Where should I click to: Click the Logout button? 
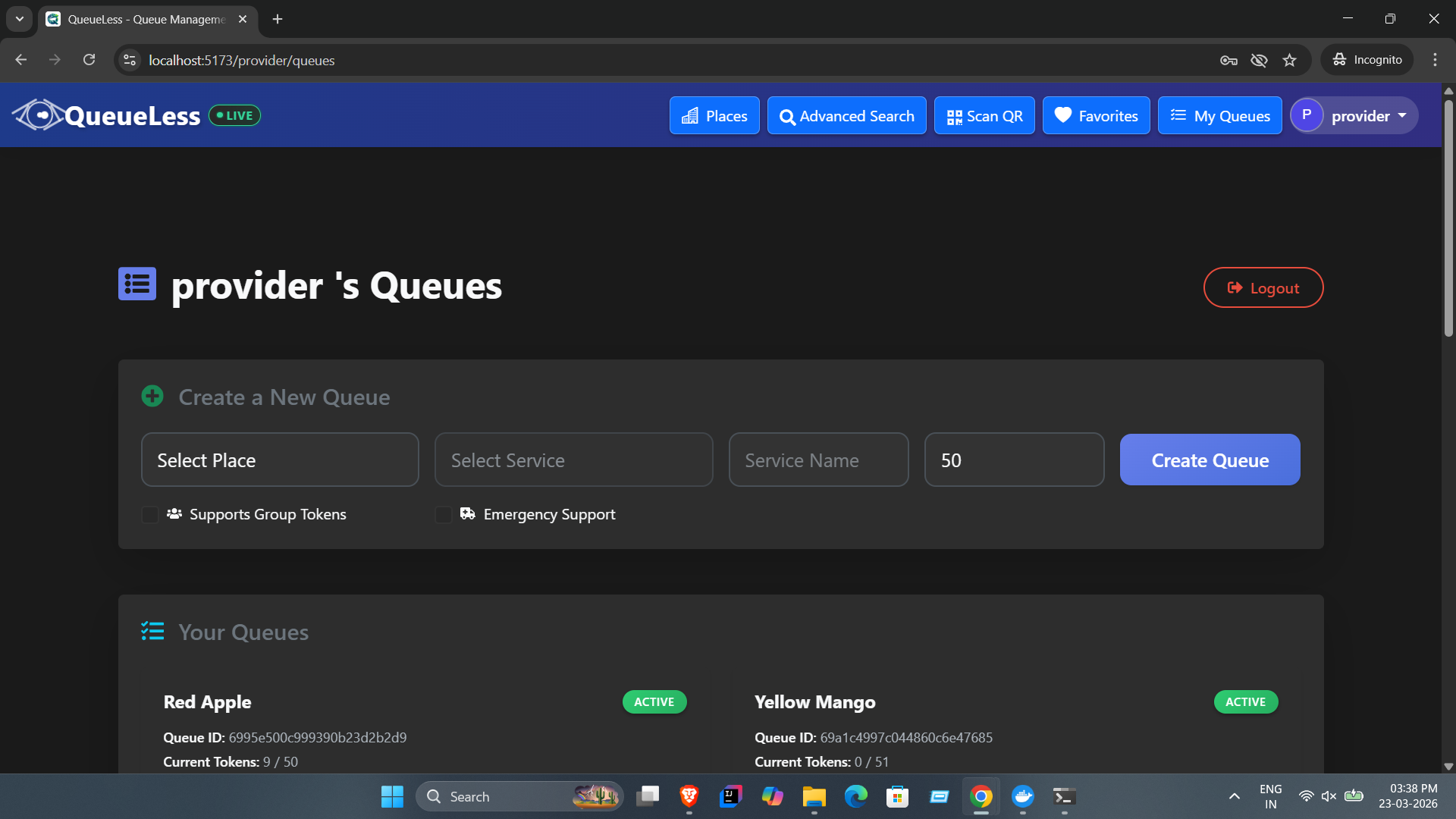(1263, 287)
